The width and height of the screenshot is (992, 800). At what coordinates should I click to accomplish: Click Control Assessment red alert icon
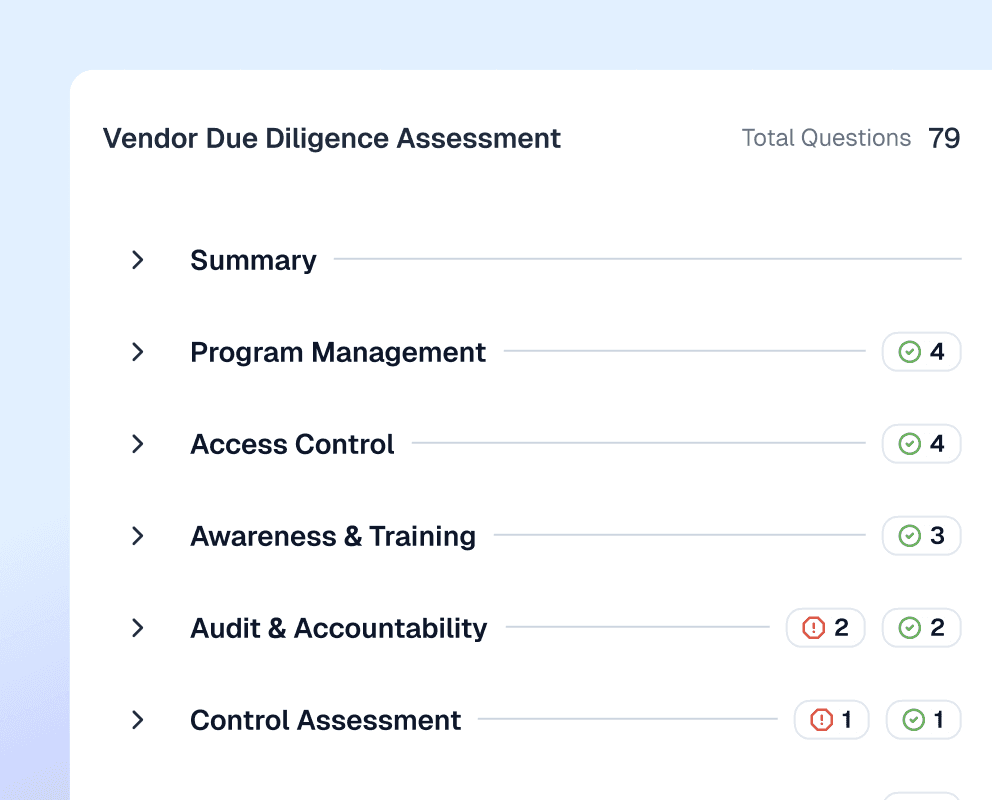click(821, 720)
